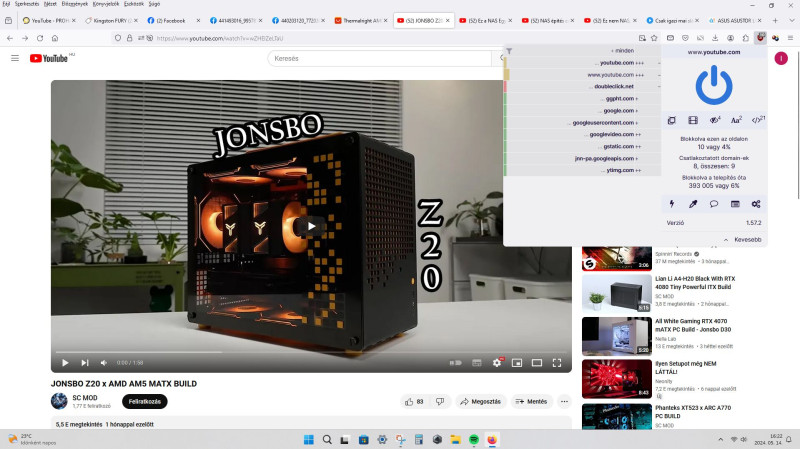The image size is (800, 449).
Task: Open Firefox account icon in toolbar
Action: click(x=730, y=38)
